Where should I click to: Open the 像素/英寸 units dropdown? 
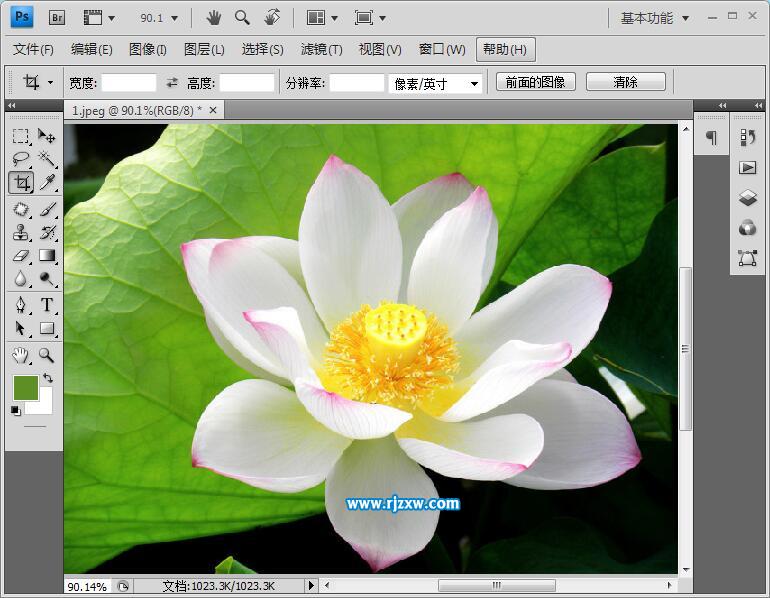(435, 84)
